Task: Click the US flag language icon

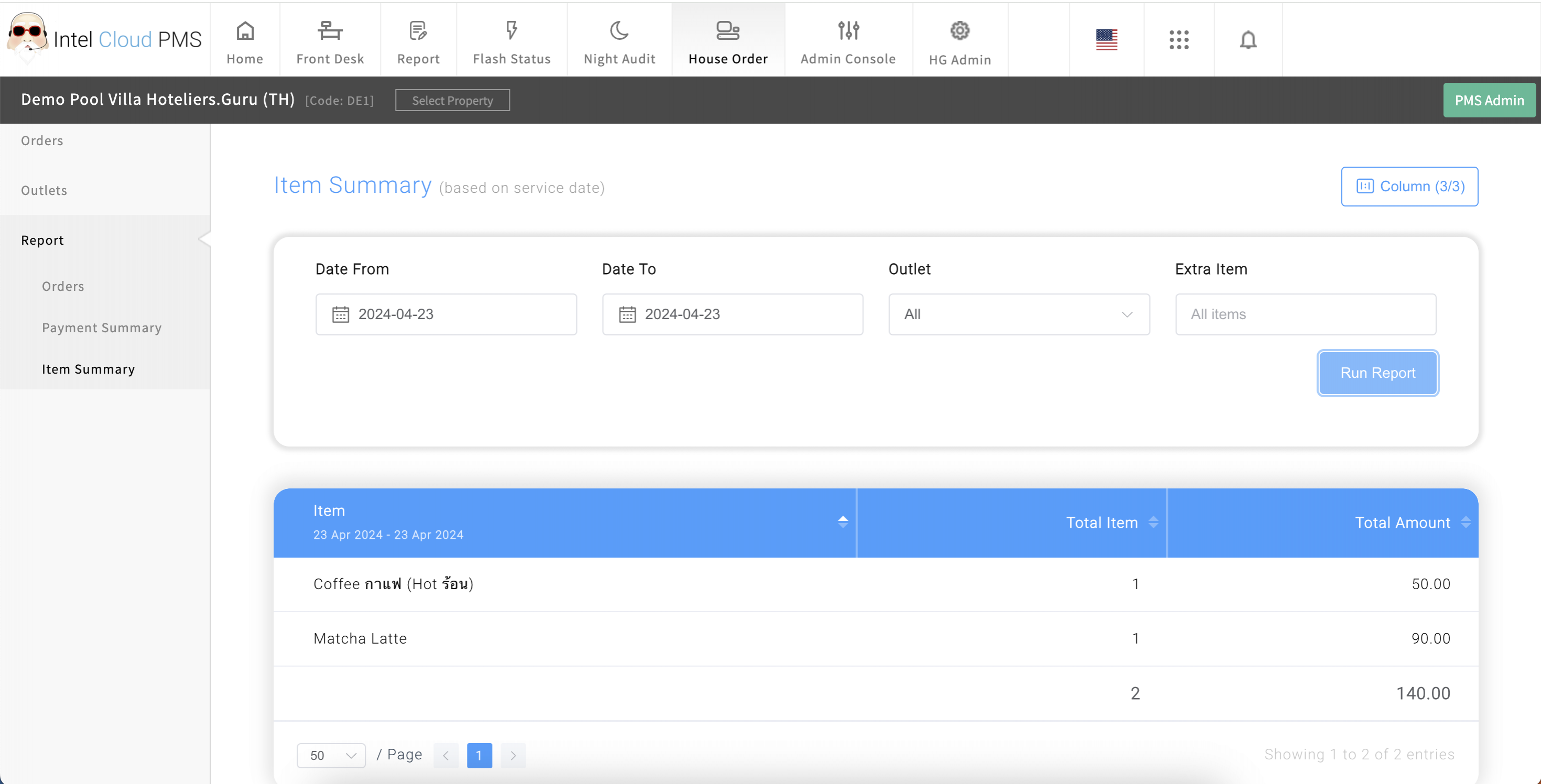Action: pyautogui.click(x=1106, y=39)
